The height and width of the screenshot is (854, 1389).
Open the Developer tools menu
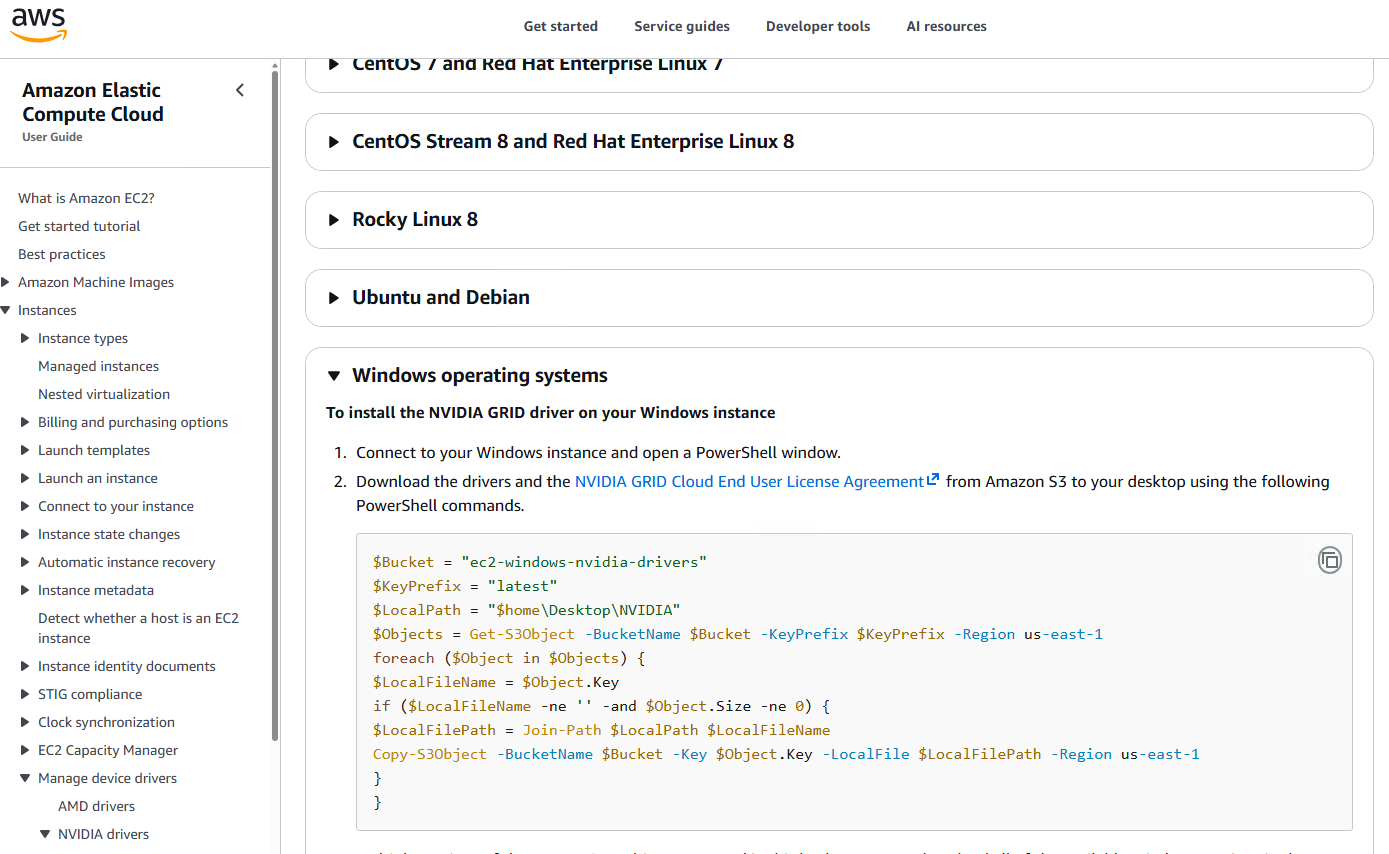(818, 27)
